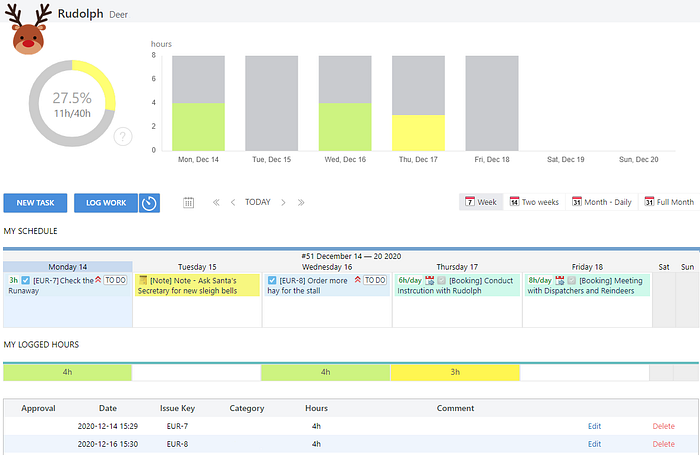Click the Rudolph reindeer avatar

click(28, 29)
